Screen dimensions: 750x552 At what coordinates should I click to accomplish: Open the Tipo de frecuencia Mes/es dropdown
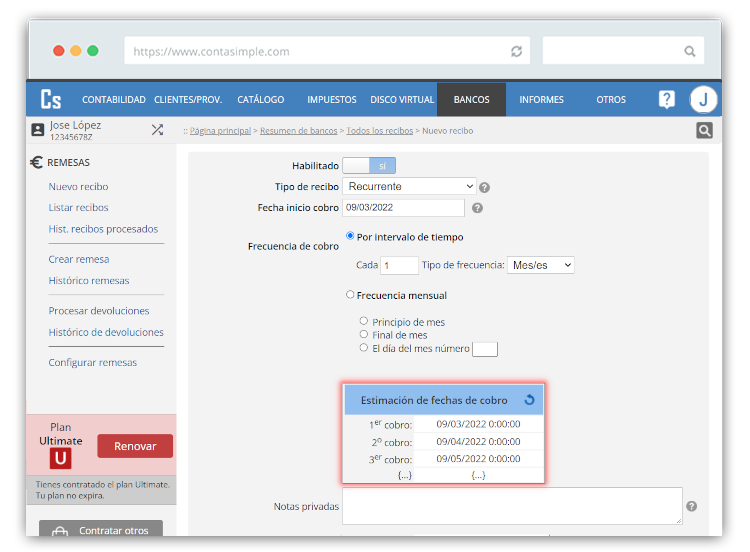coord(540,265)
